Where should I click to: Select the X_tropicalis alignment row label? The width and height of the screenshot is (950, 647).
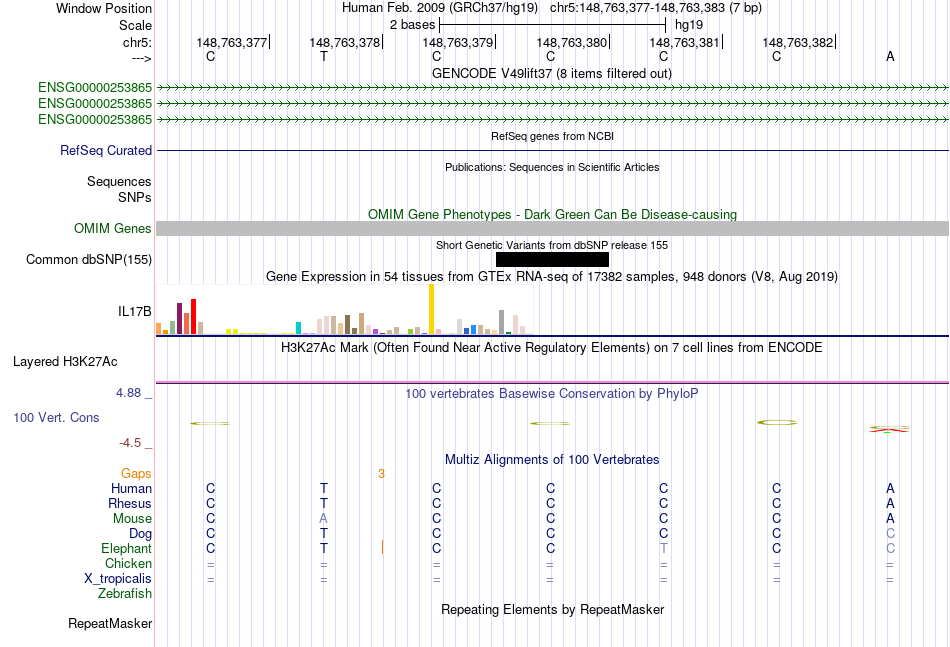coord(118,579)
